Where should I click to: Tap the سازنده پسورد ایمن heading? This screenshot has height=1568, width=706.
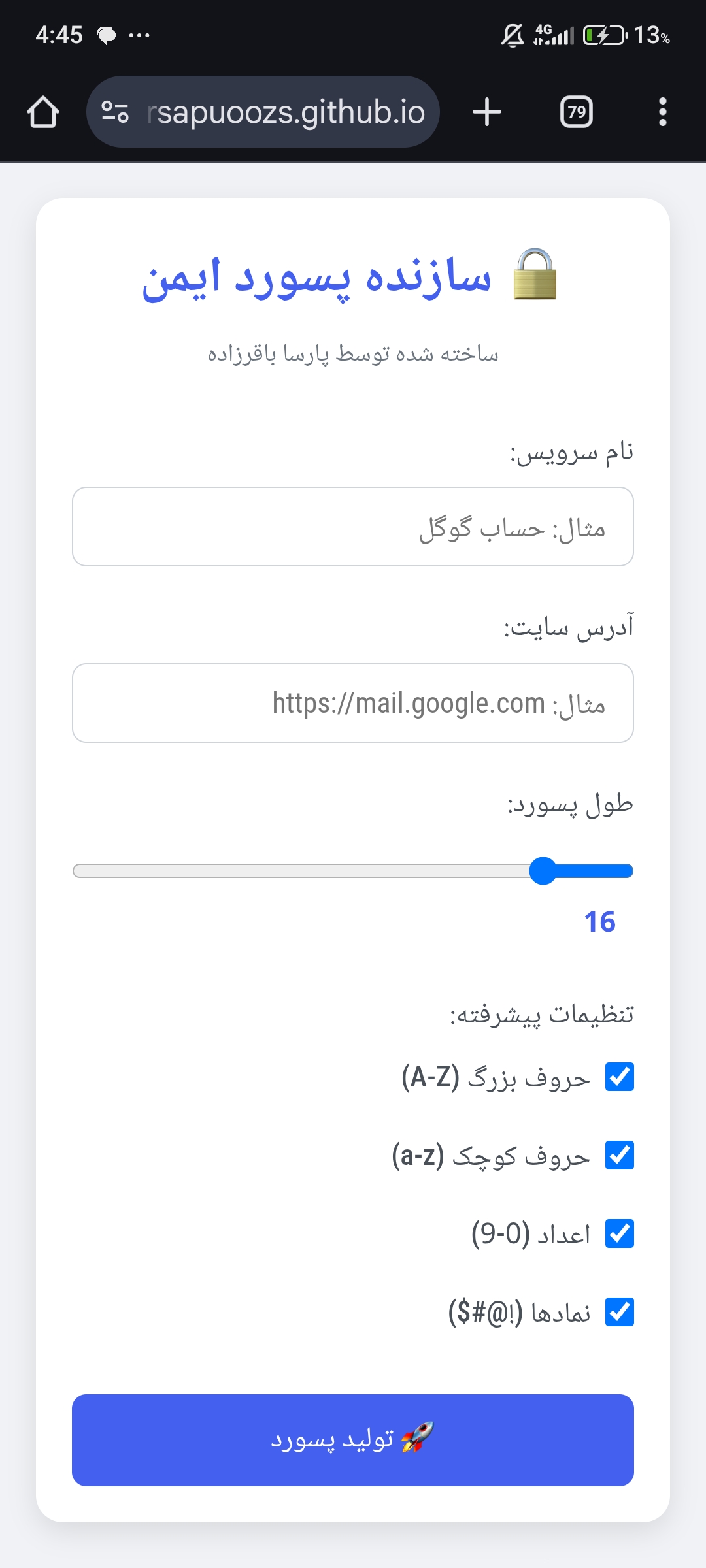click(317, 278)
